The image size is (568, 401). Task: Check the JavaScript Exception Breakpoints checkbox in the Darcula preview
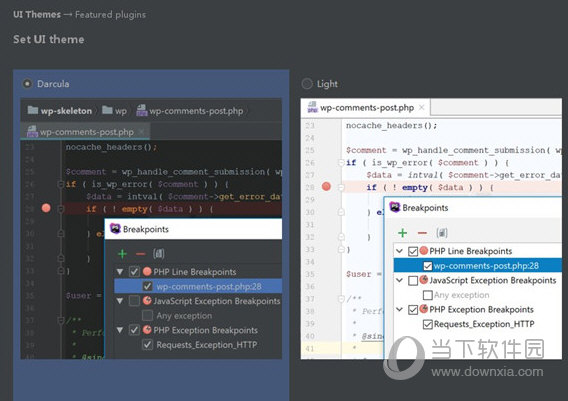(x=134, y=301)
